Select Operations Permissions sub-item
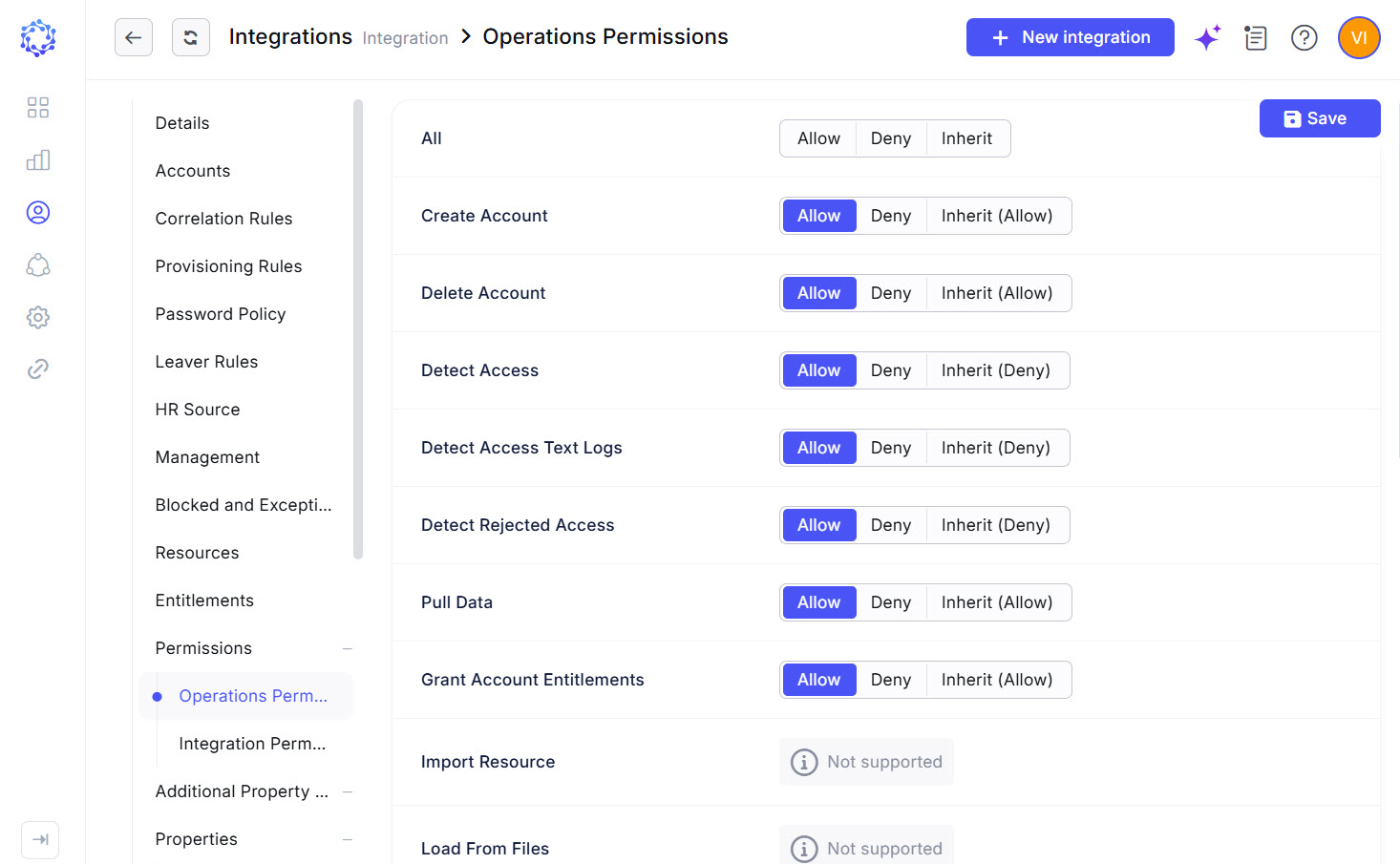This screenshot has height=864, width=1400. (245, 696)
